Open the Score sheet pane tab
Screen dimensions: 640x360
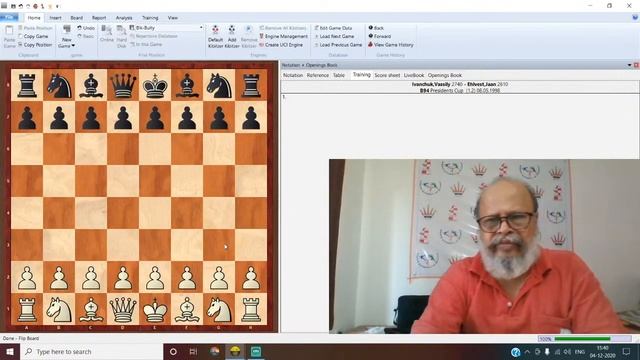387,76
